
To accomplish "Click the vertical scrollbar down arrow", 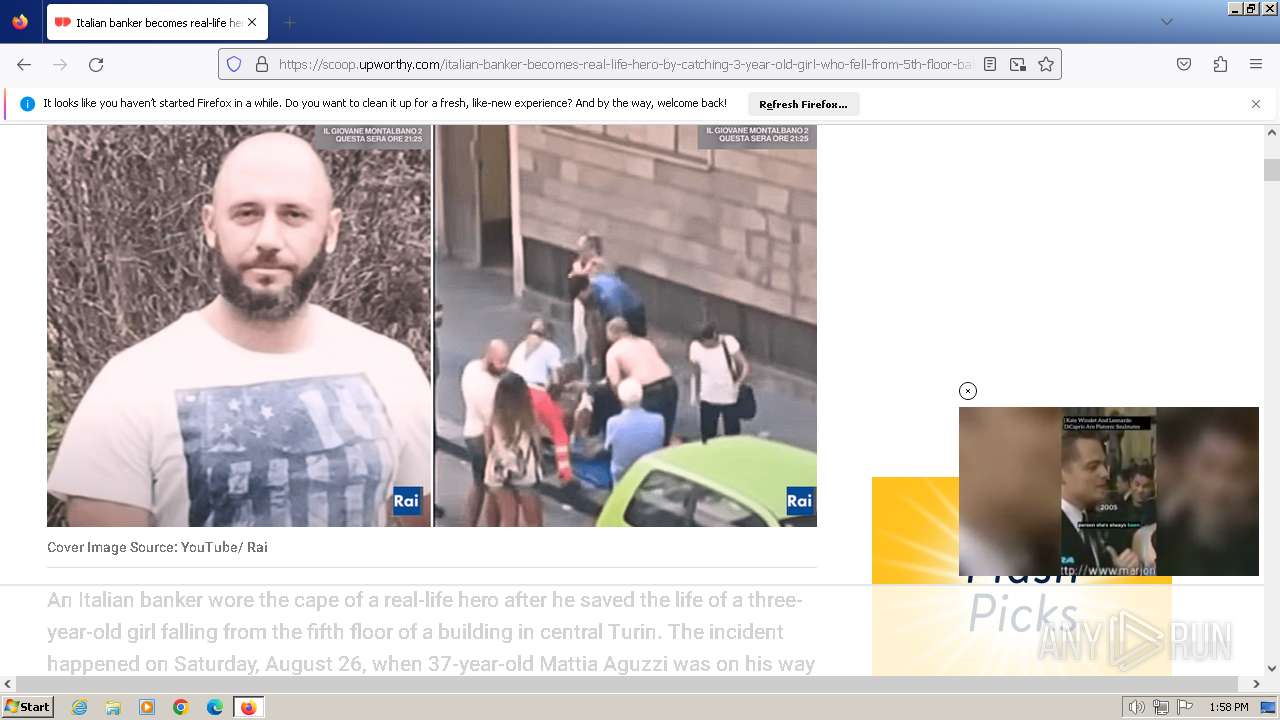I will pyautogui.click(x=1272, y=669).
